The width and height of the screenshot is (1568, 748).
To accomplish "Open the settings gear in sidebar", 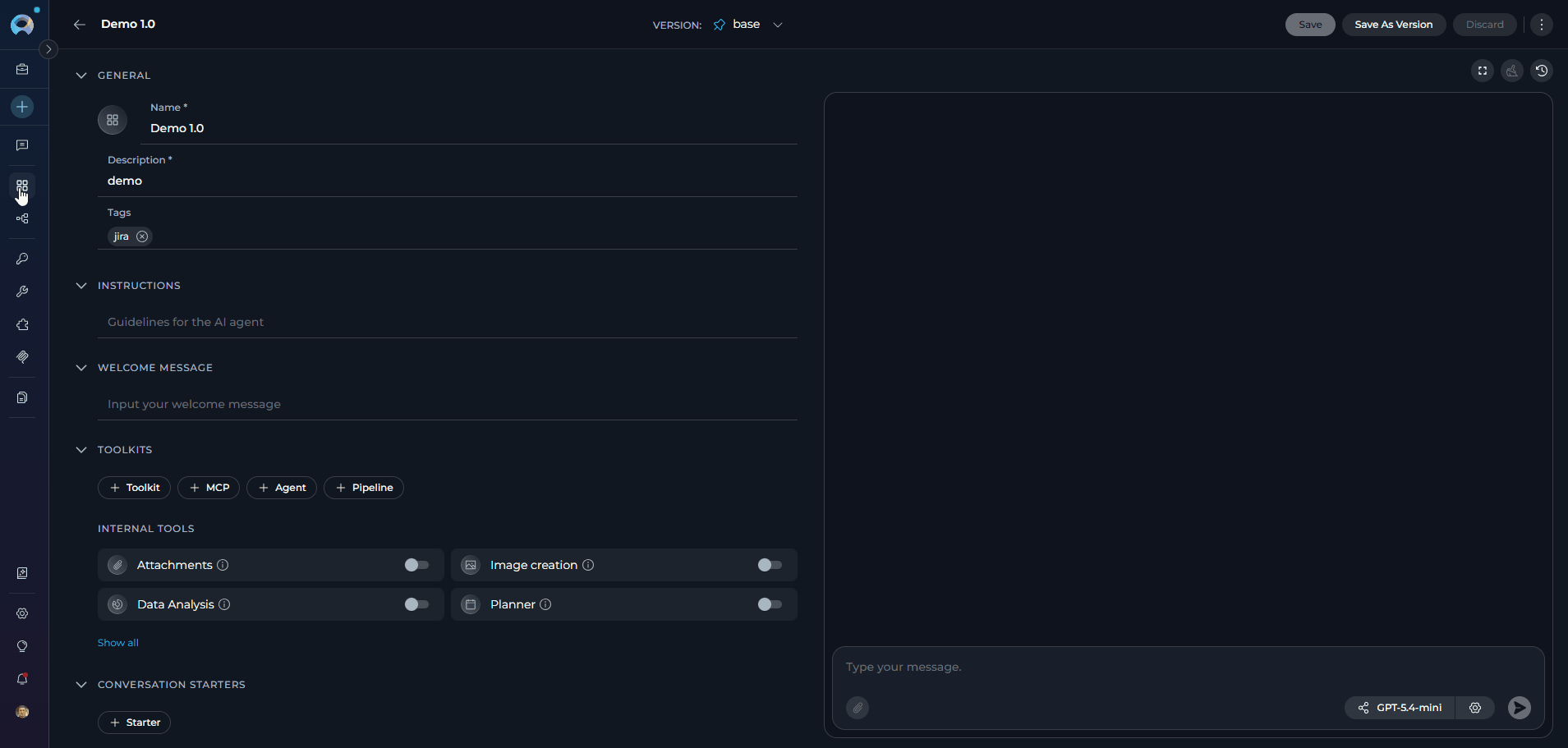I will [22, 613].
